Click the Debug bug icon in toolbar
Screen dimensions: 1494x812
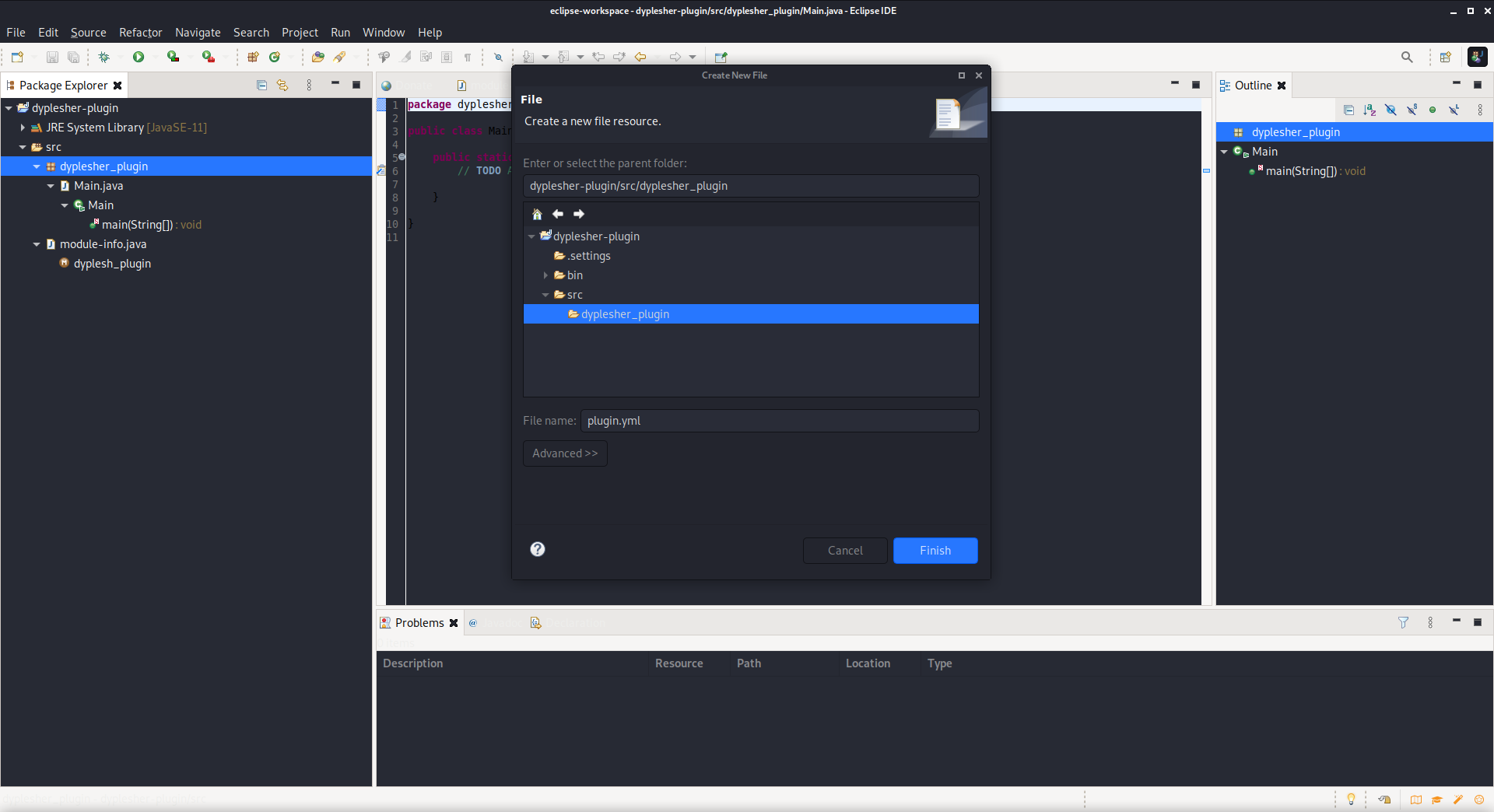[103, 57]
